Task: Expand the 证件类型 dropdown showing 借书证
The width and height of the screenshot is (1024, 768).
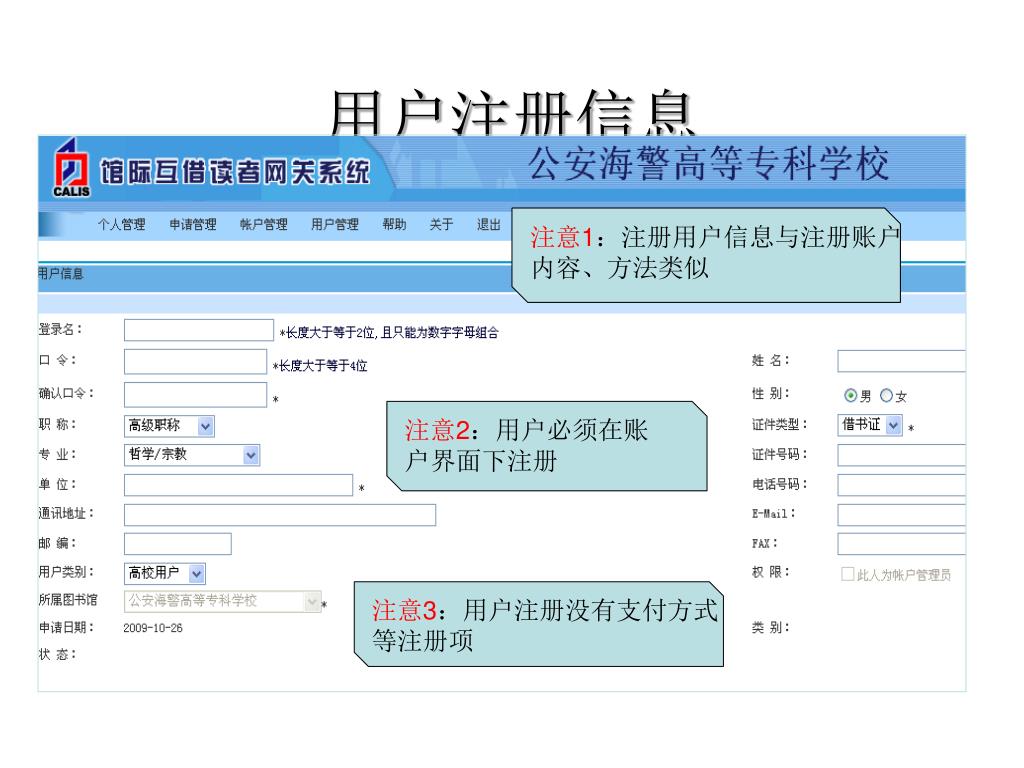Action: 870,425
